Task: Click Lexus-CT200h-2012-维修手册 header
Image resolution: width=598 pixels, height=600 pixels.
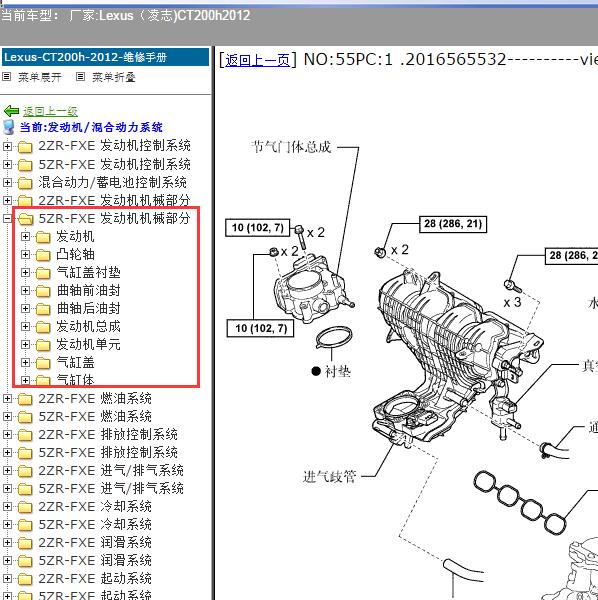Action: pyautogui.click(x=105, y=57)
